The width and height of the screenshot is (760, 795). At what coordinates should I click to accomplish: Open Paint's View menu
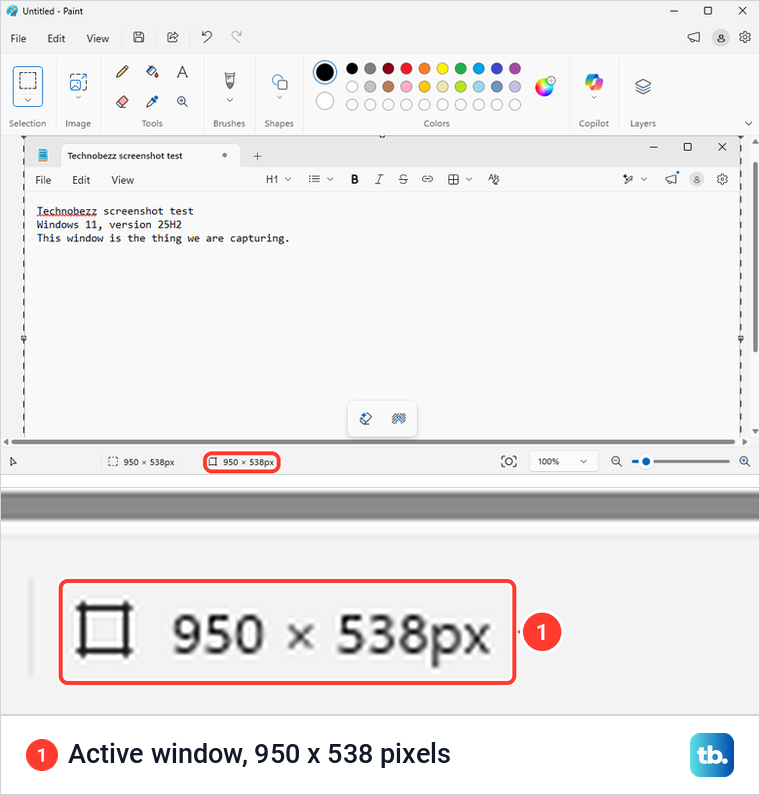point(97,39)
